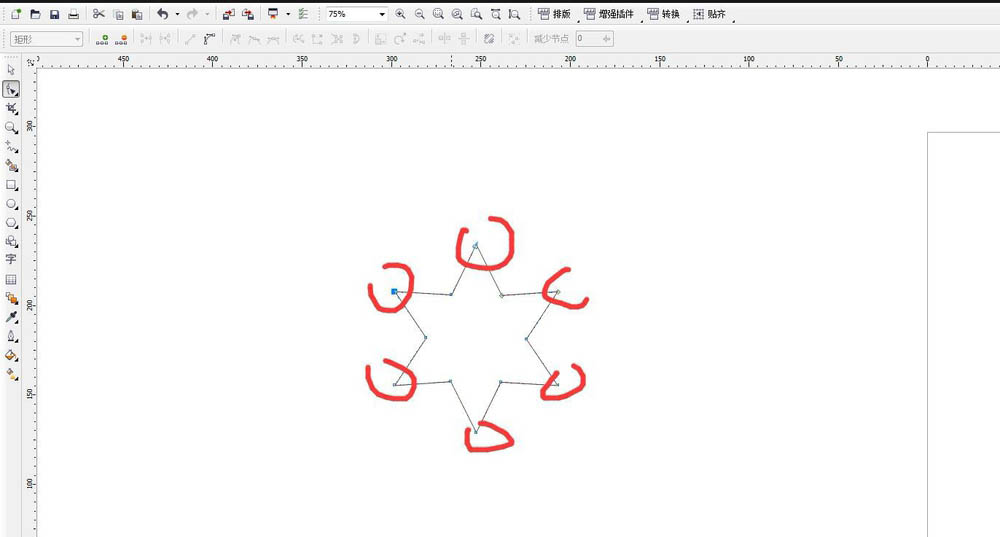The height and width of the screenshot is (537, 1000).
Task: Click the Import icon
Action: [x=228, y=14]
